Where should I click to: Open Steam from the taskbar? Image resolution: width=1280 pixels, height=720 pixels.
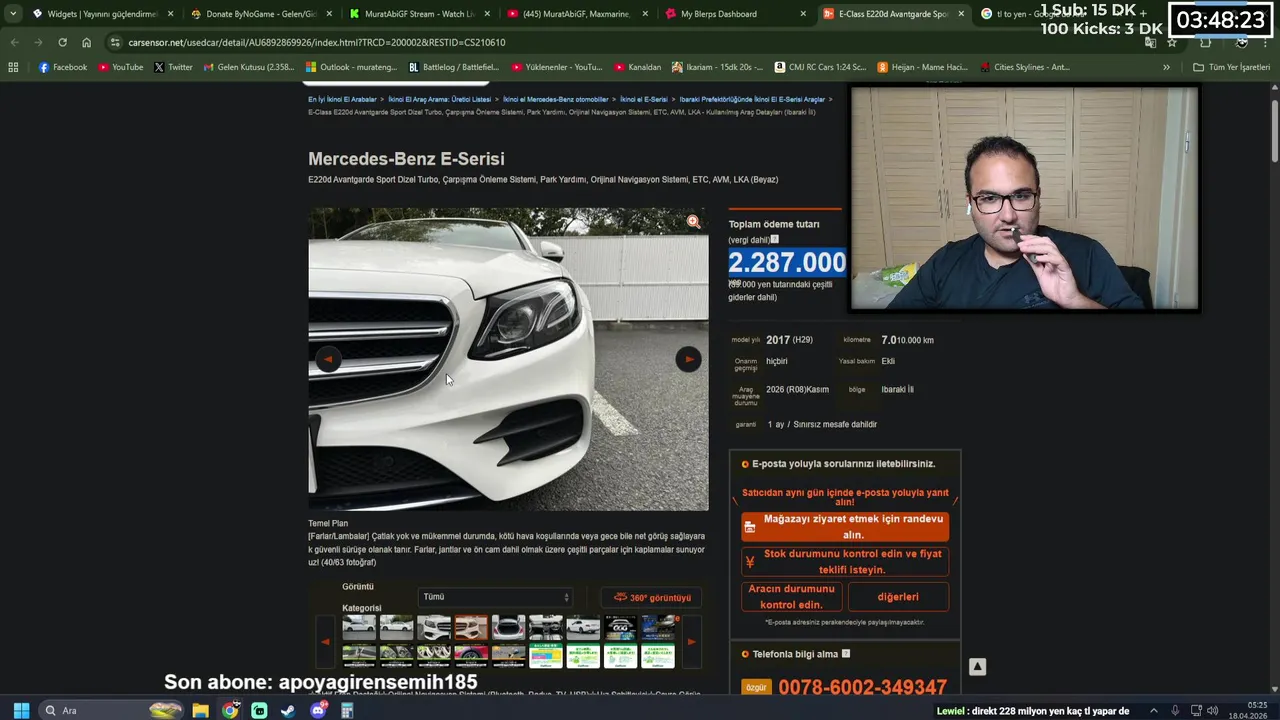(x=288, y=710)
